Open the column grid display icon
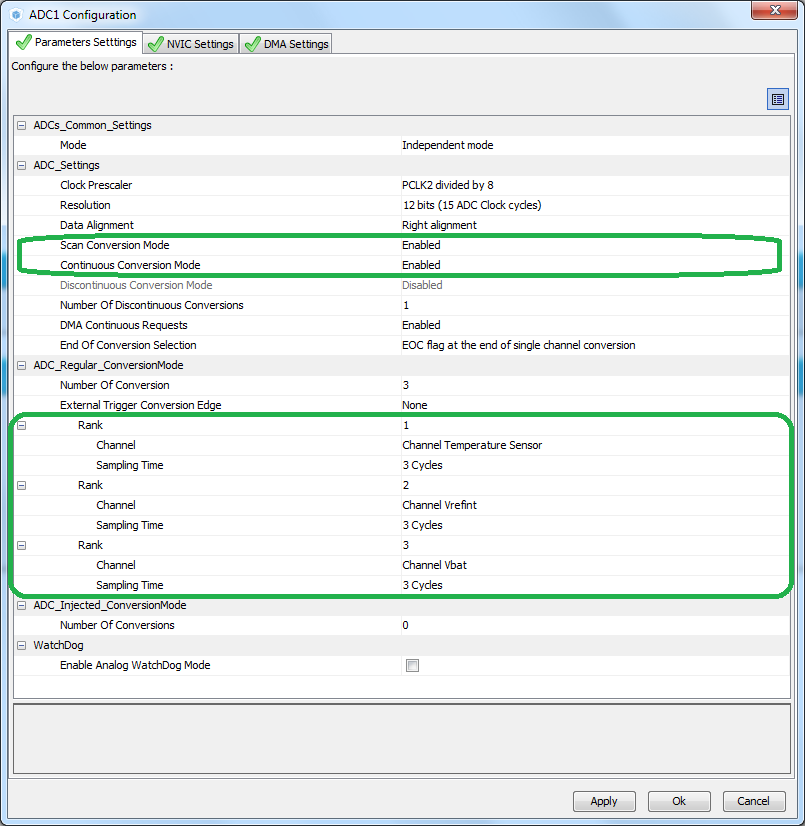 click(x=777, y=98)
